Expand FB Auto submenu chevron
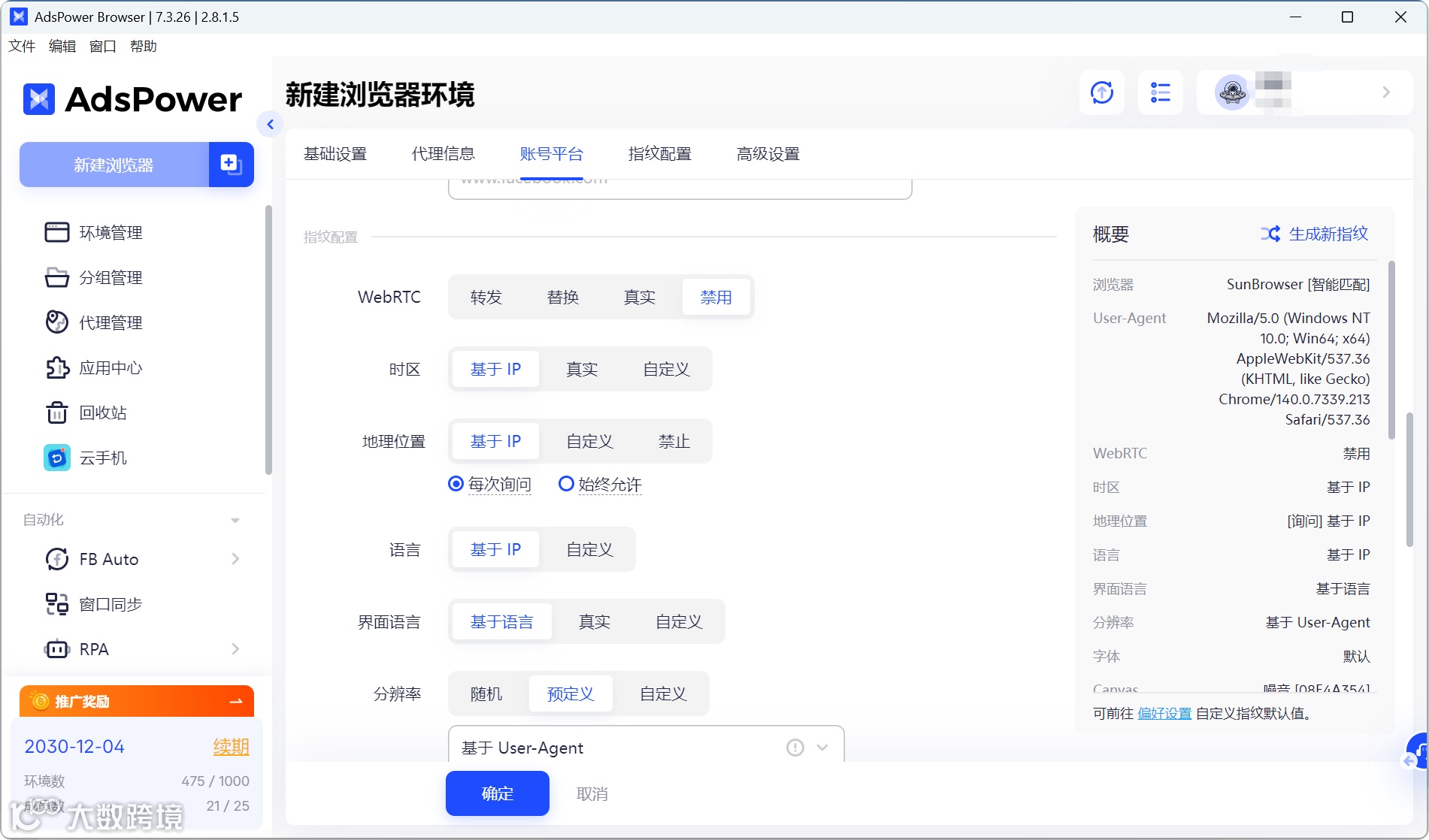Viewport: 1429px width, 840px height. (x=235, y=559)
